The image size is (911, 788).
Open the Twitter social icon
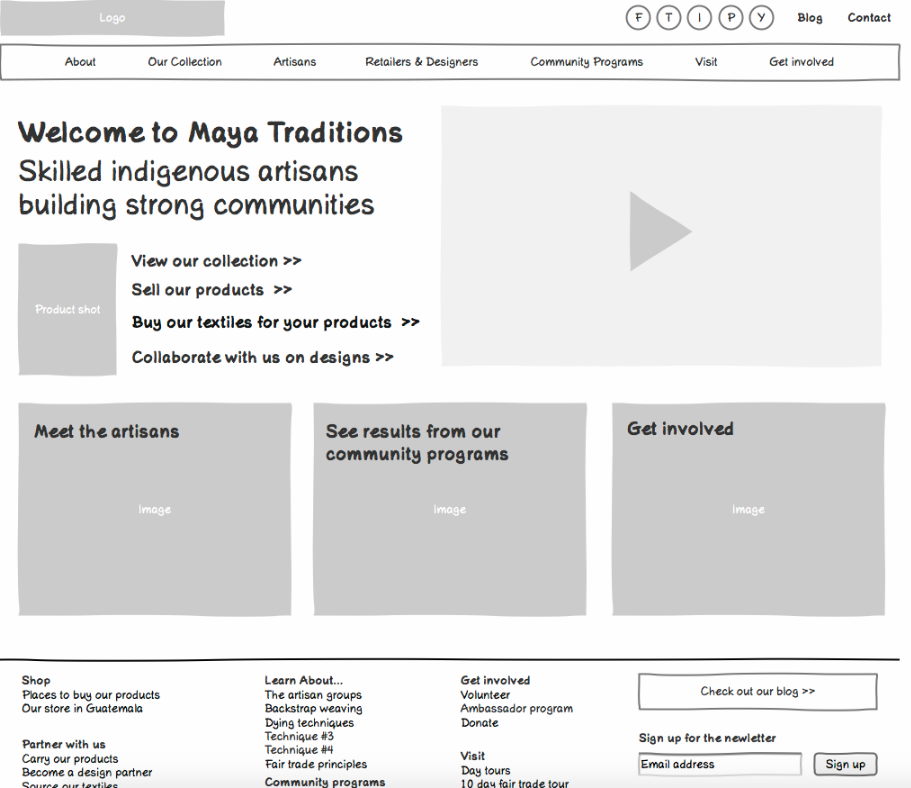click(668, 17)
